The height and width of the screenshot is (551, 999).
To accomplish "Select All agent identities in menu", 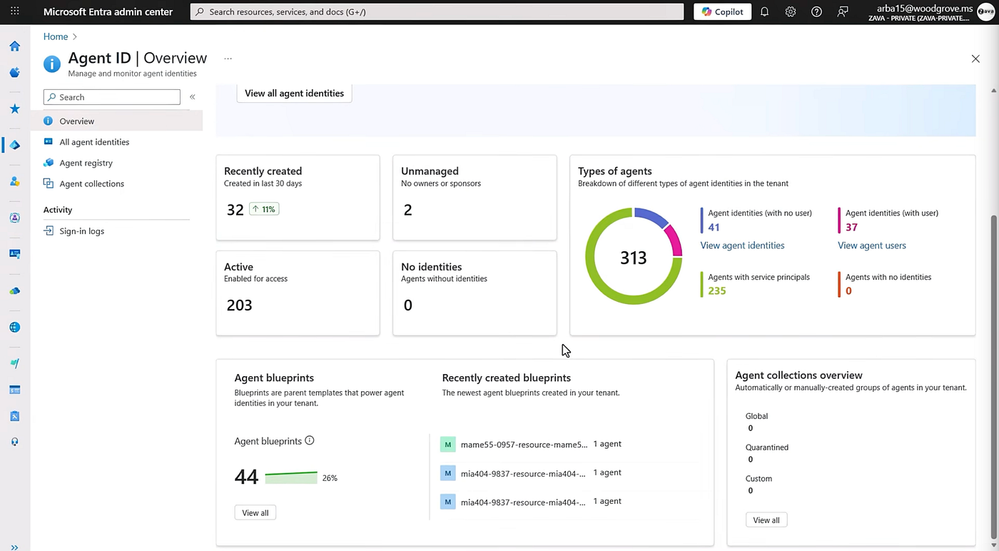I will 94,142.
